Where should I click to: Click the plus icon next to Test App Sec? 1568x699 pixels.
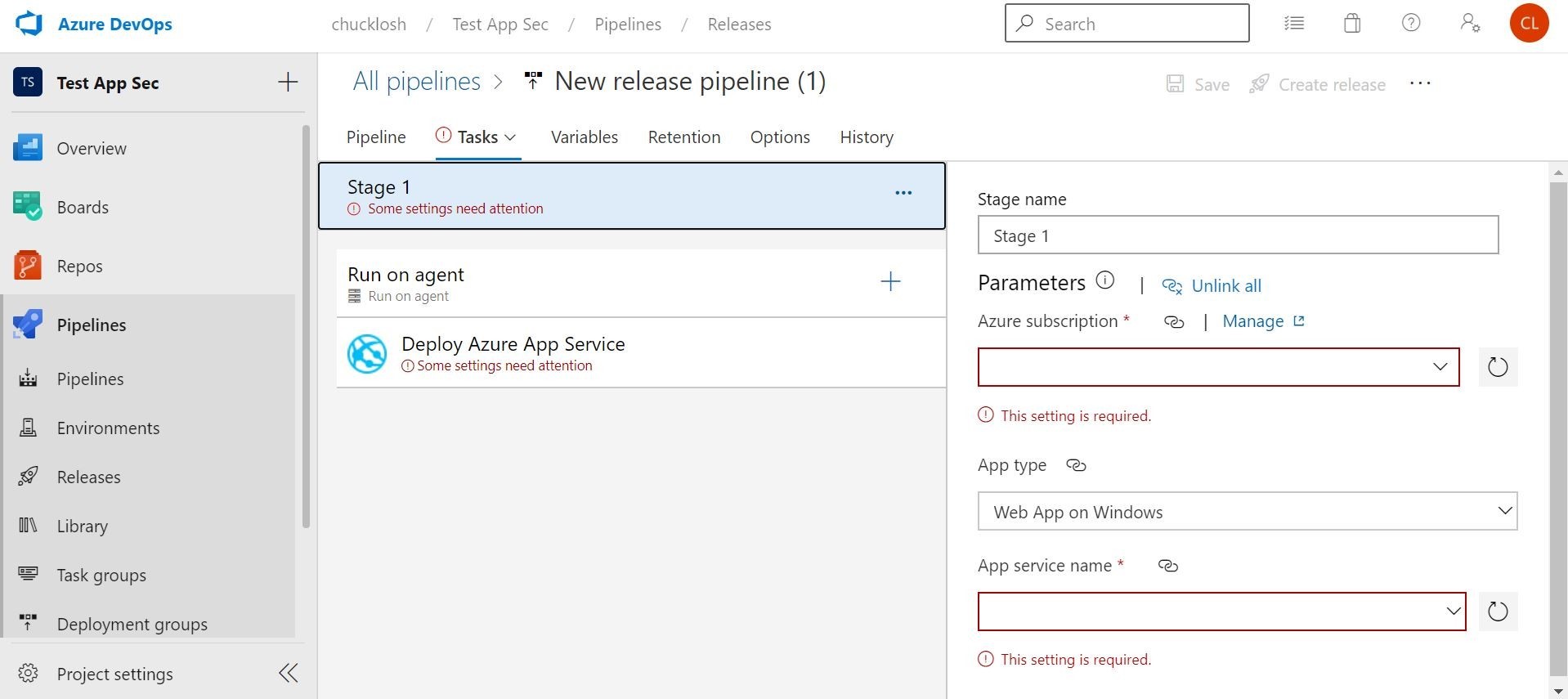(x=288, y=82)
